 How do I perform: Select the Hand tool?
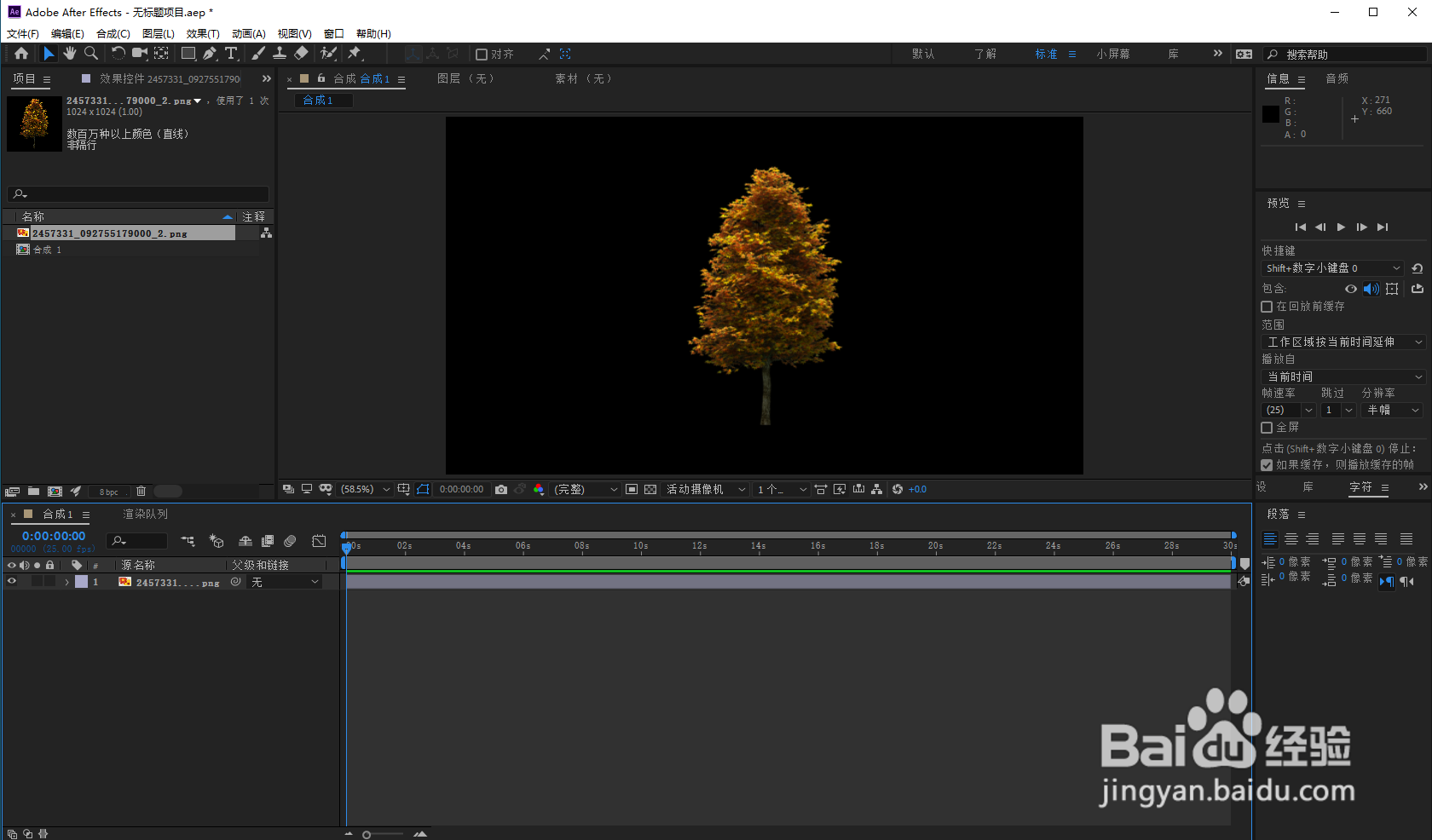[70, 54]
